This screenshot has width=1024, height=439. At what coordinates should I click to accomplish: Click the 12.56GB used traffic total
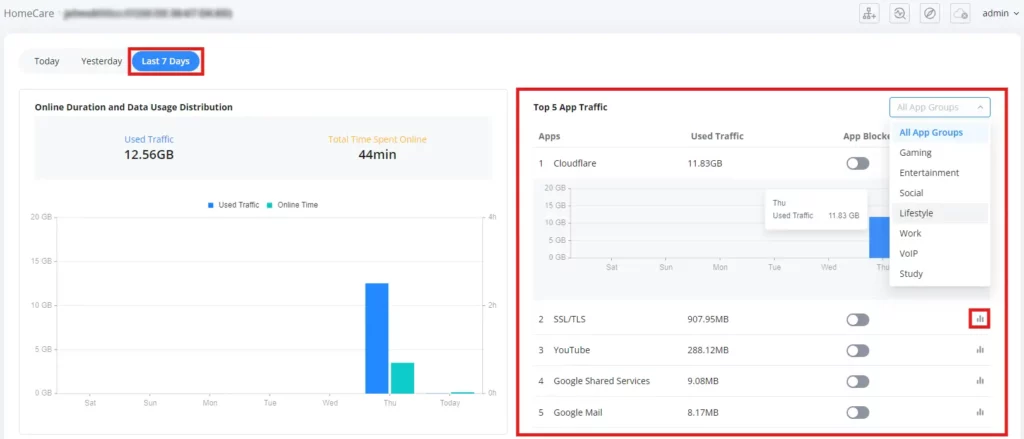pyautogui.click(x=149, y=155)
